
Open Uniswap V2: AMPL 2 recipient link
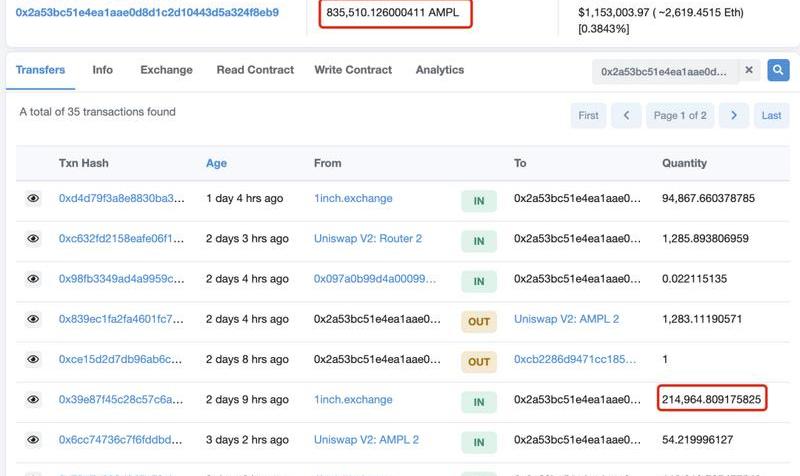(x=566, y=319)
